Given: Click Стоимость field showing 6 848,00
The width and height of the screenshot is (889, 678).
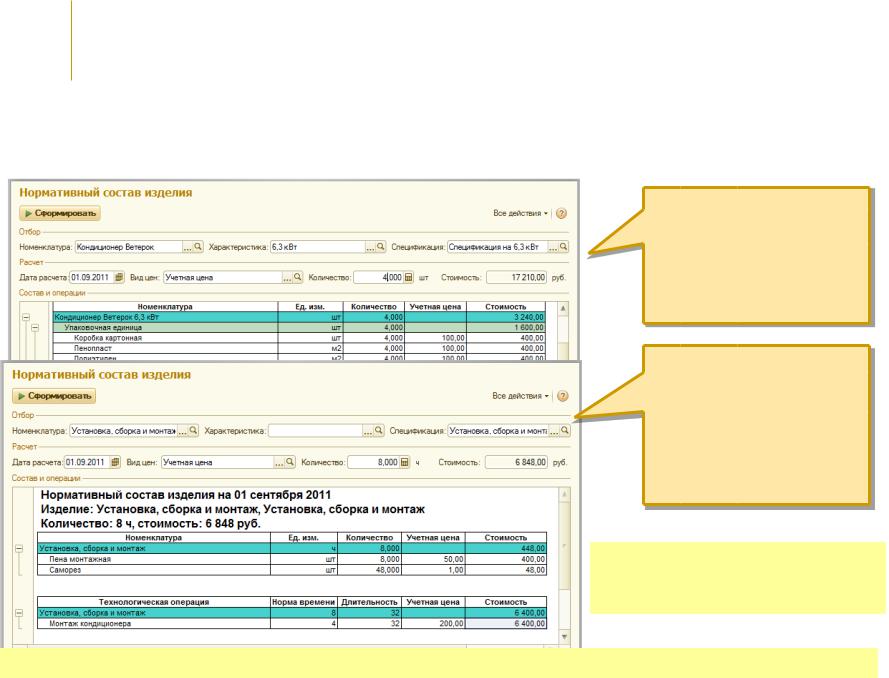Looking at the screenshot, I should (516, 463).
